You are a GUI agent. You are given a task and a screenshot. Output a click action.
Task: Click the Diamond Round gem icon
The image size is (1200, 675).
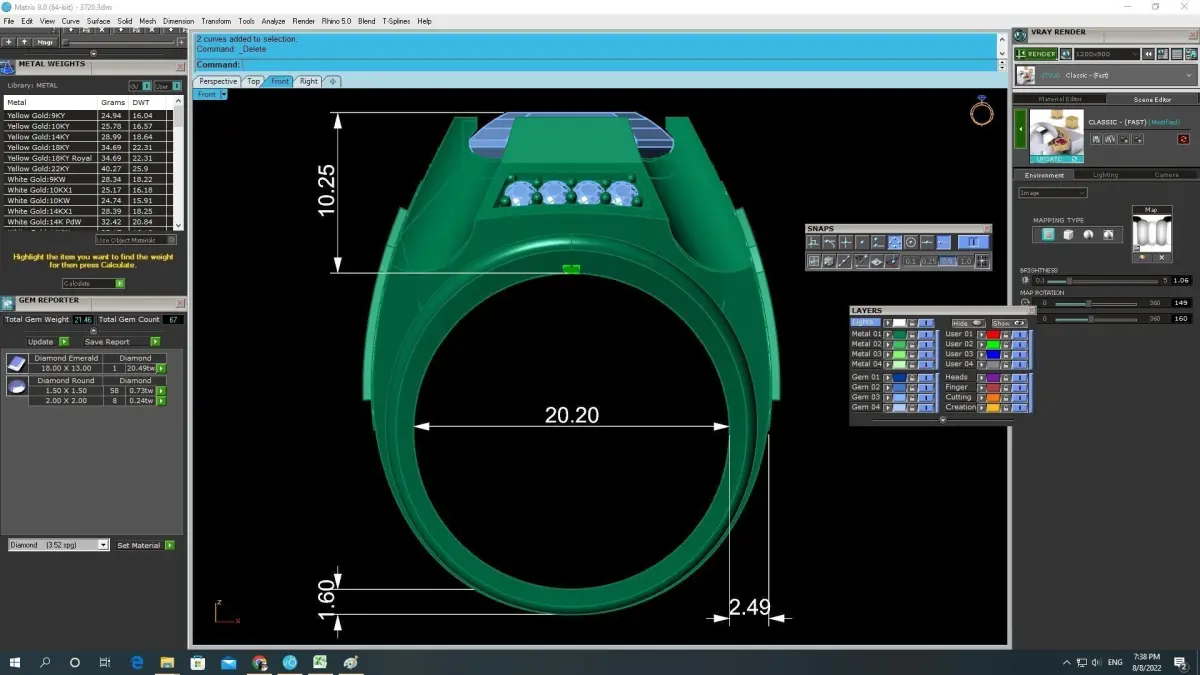(17, 386)
